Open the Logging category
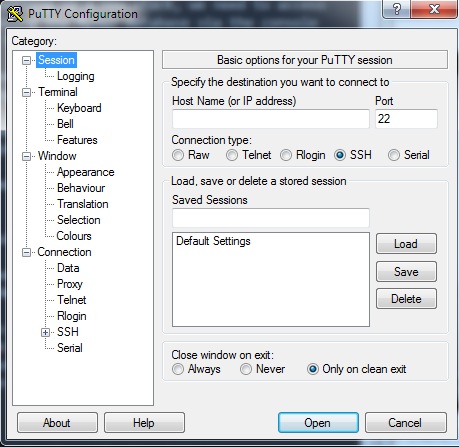Screen dimensions: 459x447 [x=76, y=76]
